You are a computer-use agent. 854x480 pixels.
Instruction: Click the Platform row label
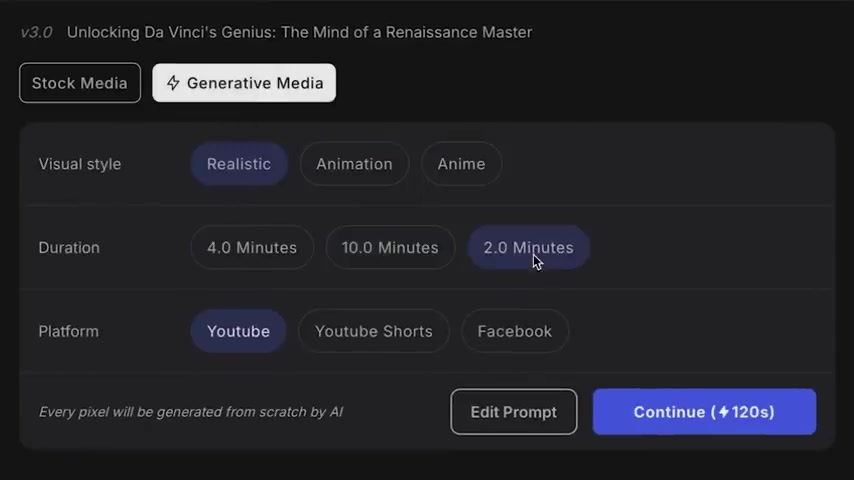click(69, 331)
